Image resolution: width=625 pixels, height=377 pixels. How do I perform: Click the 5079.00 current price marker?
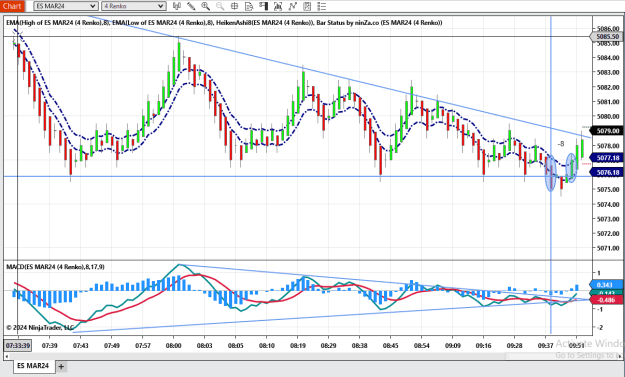coord(607,131)
